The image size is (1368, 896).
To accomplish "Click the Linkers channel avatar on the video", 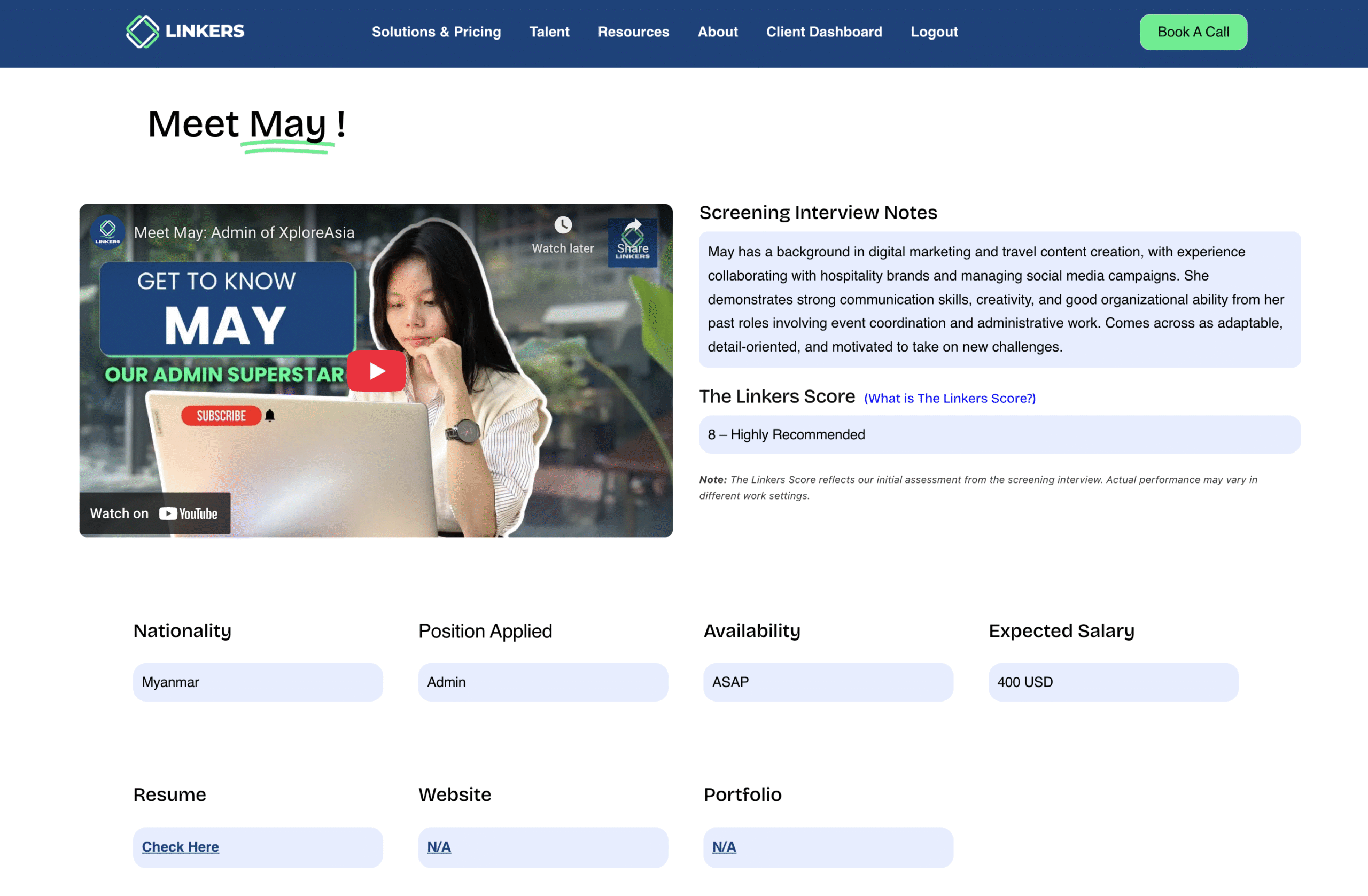I will pos(107,232).
